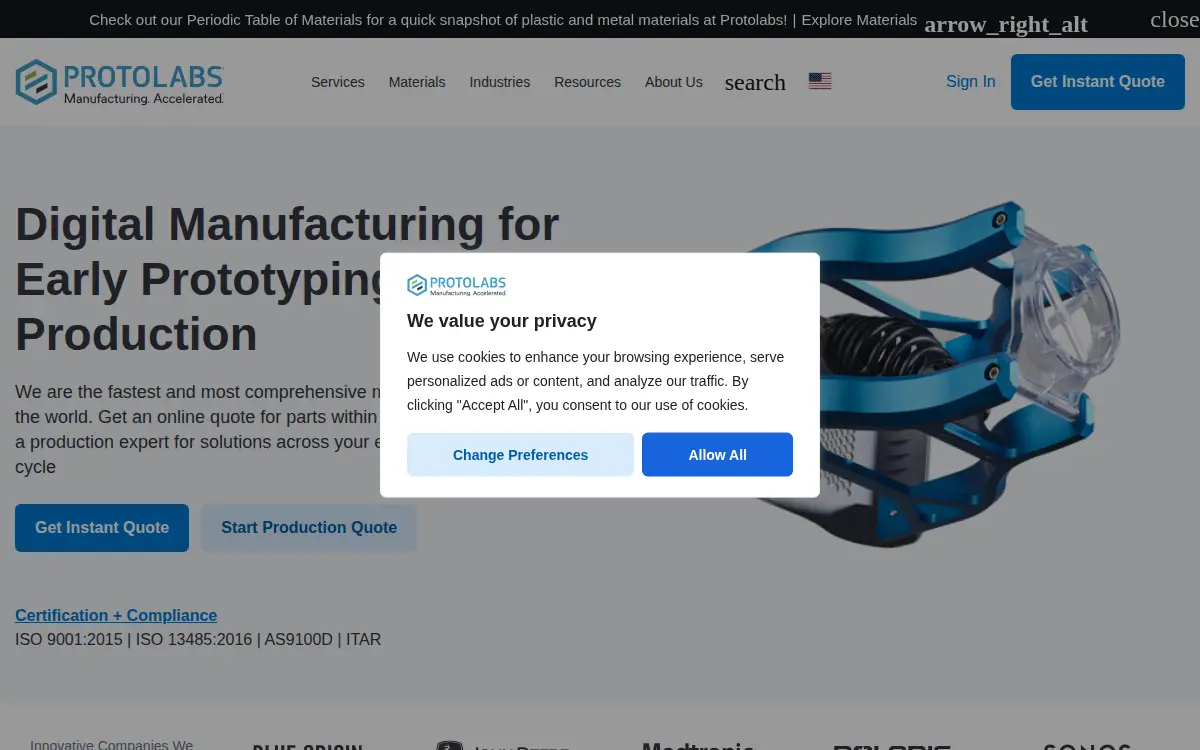Click 'We value your privacy' heading
Image resolution: width=1200 pixels, height=750 pixels.
click(x=502, y=321)
